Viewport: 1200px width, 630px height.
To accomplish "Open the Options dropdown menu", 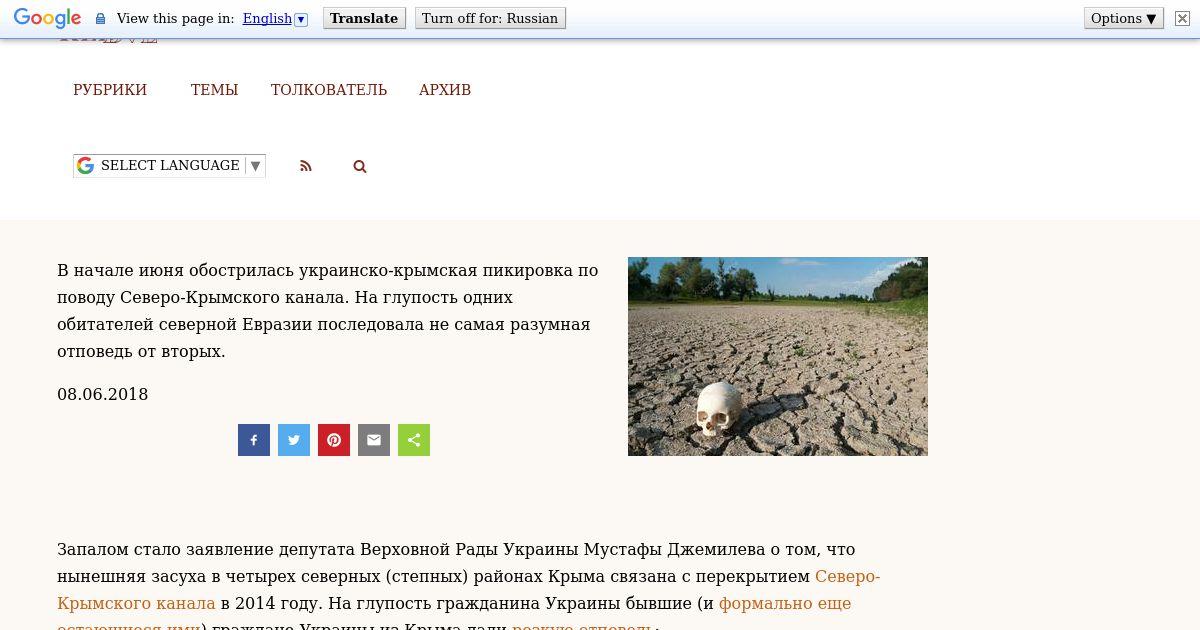I will (1124, 18).
